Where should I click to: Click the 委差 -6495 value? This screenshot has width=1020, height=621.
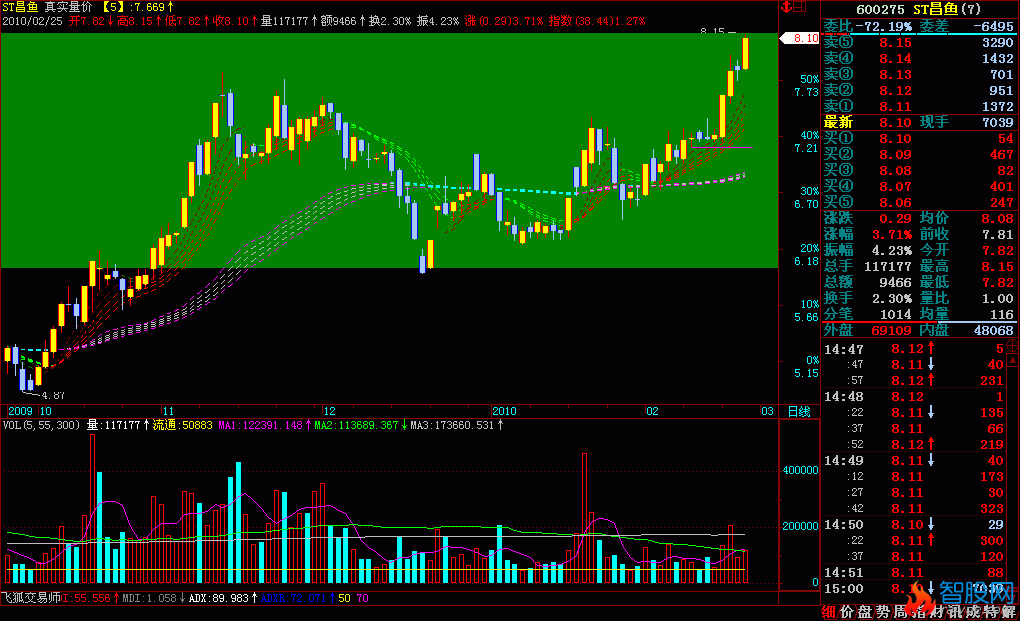point(992,27)
